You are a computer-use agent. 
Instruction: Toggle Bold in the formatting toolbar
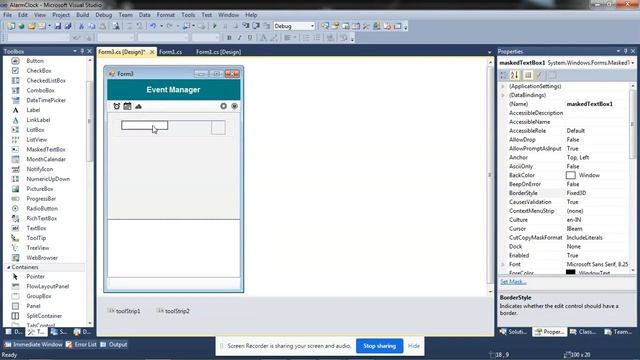pos(229,38)
